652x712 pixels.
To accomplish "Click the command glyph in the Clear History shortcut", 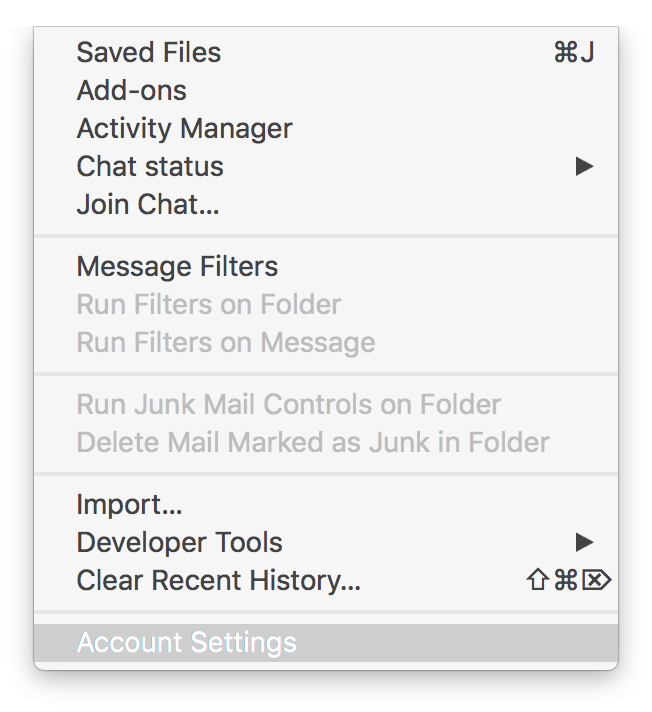I will (566, 580).
